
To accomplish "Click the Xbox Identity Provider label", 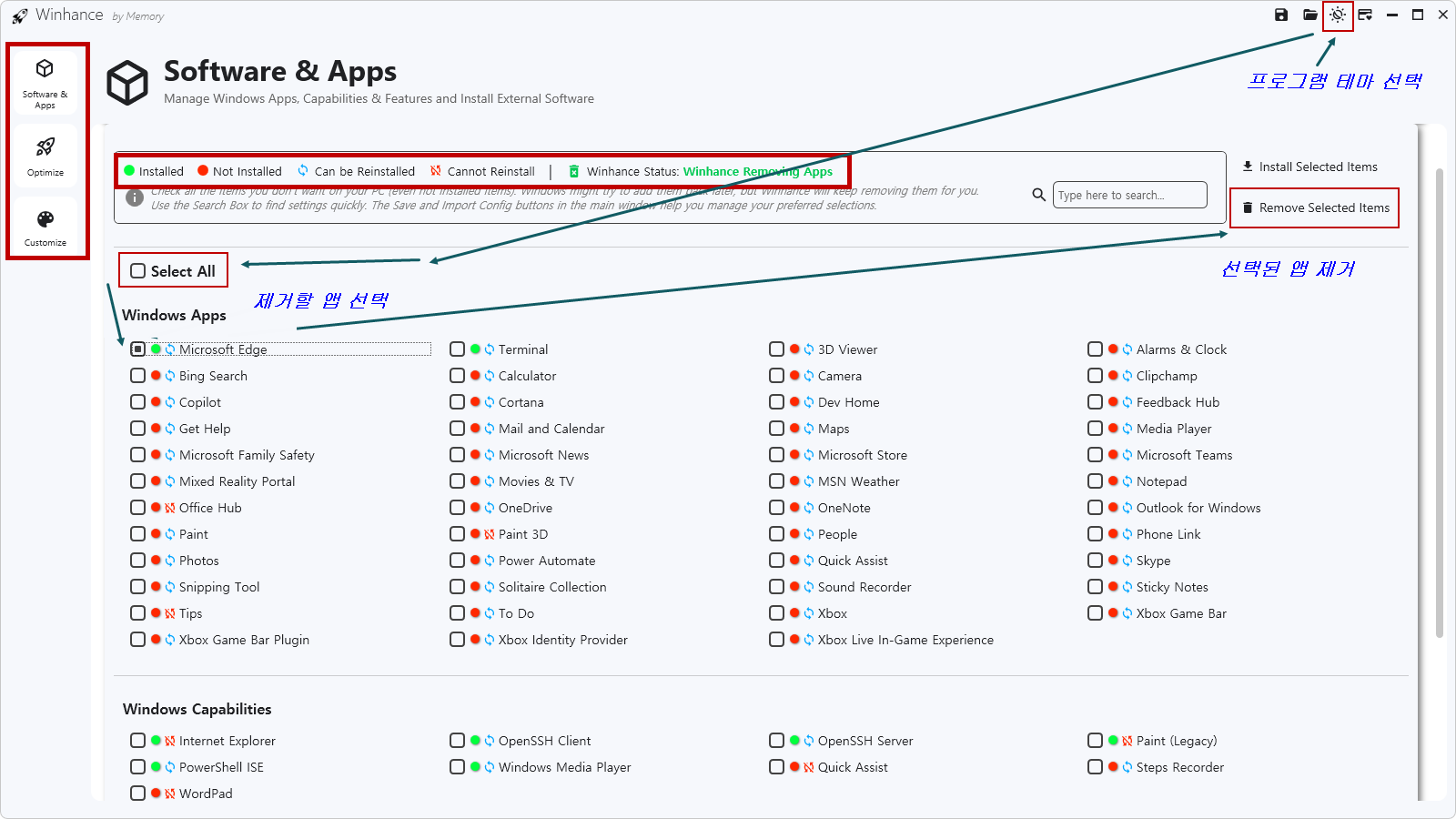I will coord(563,640).
